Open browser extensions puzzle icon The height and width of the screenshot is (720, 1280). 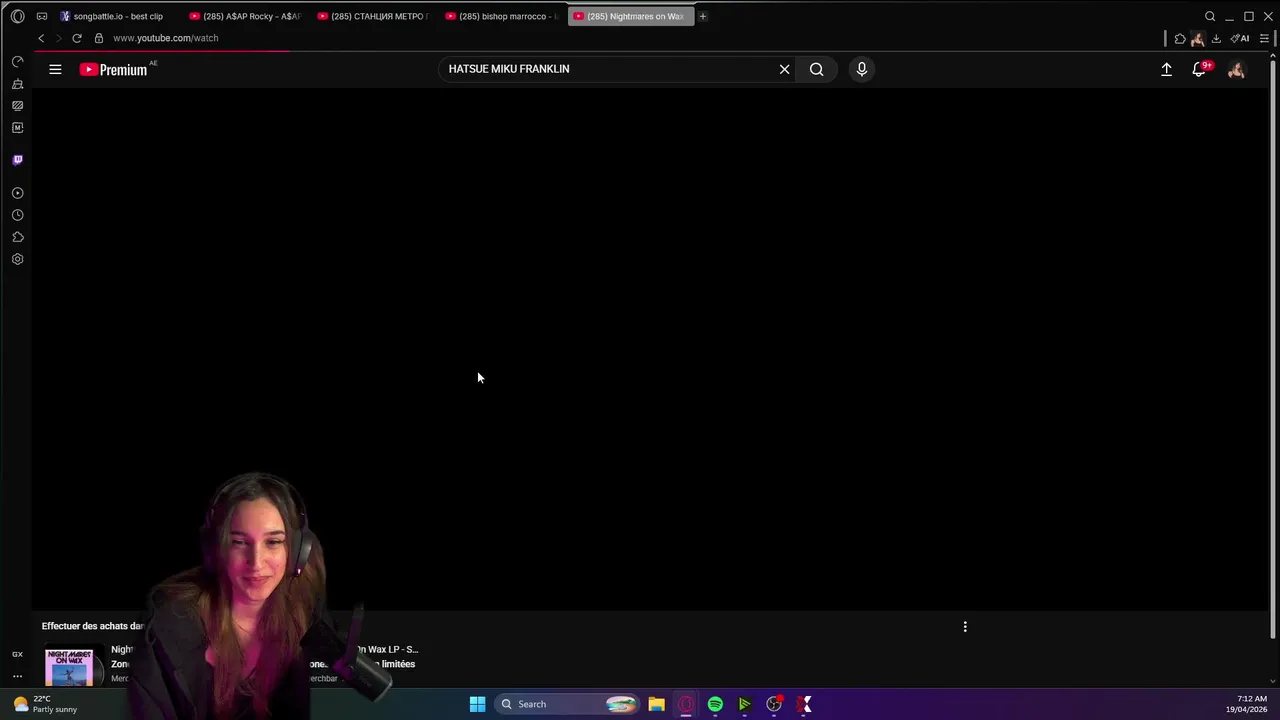(1180, 38)
